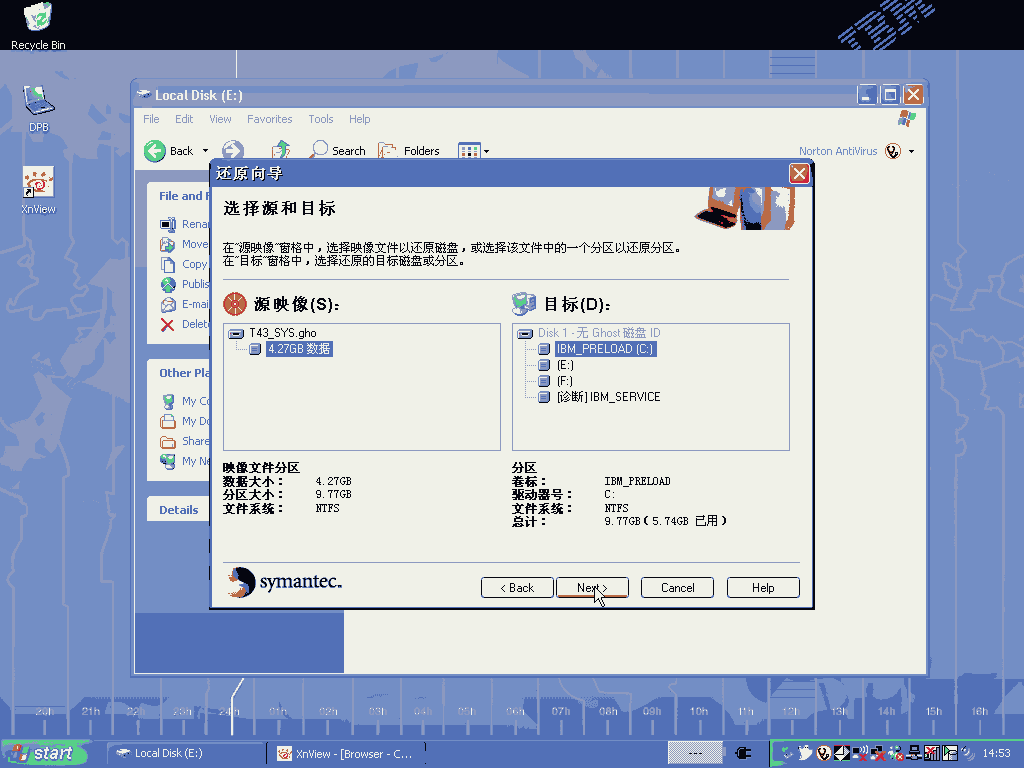Viewport: 1024px width, 768px height.
Task: Expand the Norton AntiVirus dropdown arrow
Action: pos(911,152)
